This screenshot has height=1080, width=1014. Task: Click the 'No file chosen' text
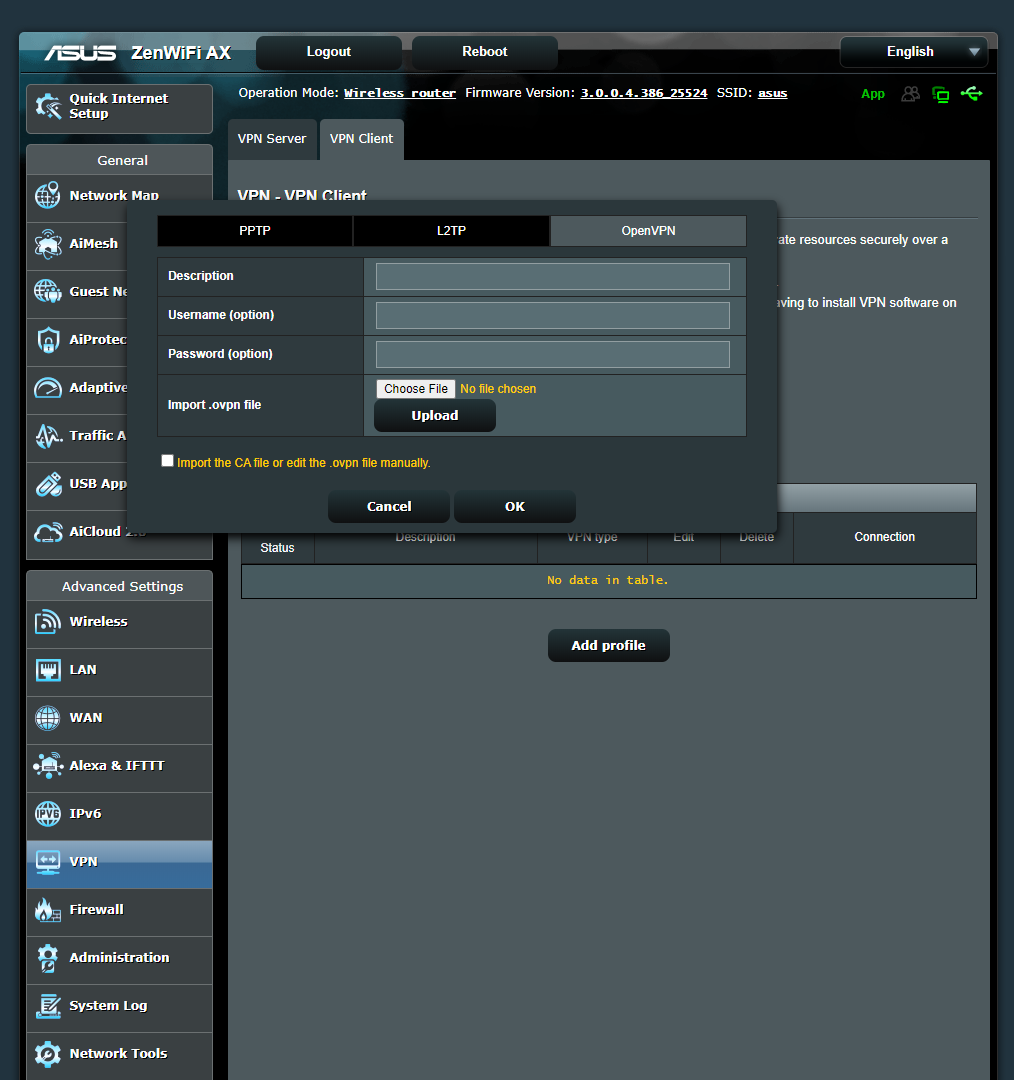coord(498,389)
